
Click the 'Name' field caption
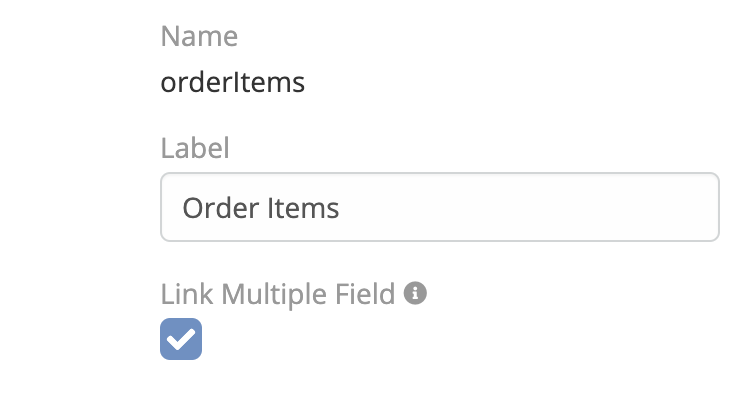click(199, 37)
